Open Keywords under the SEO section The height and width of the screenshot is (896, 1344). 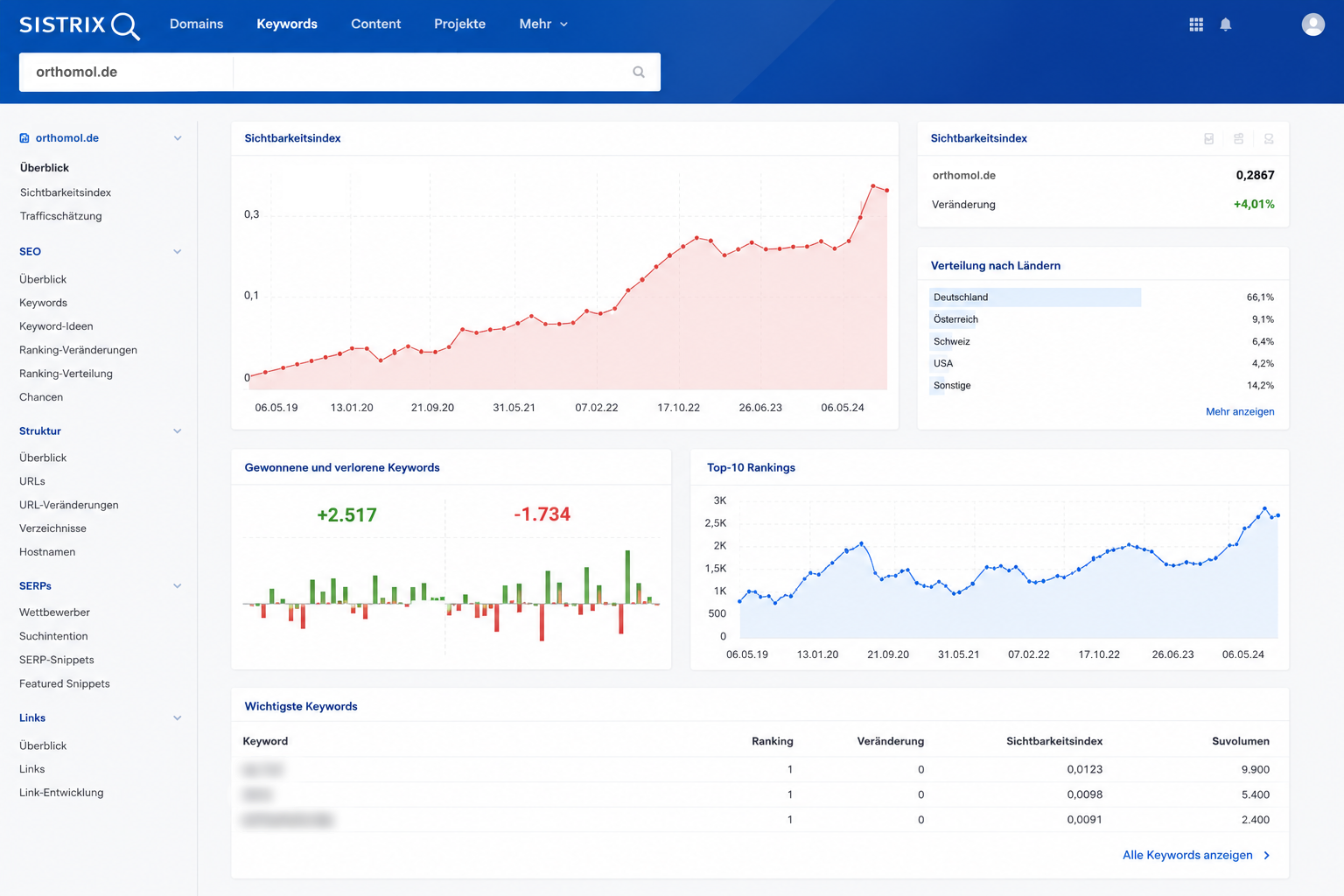pyautogui.click(x=43, y=303)
